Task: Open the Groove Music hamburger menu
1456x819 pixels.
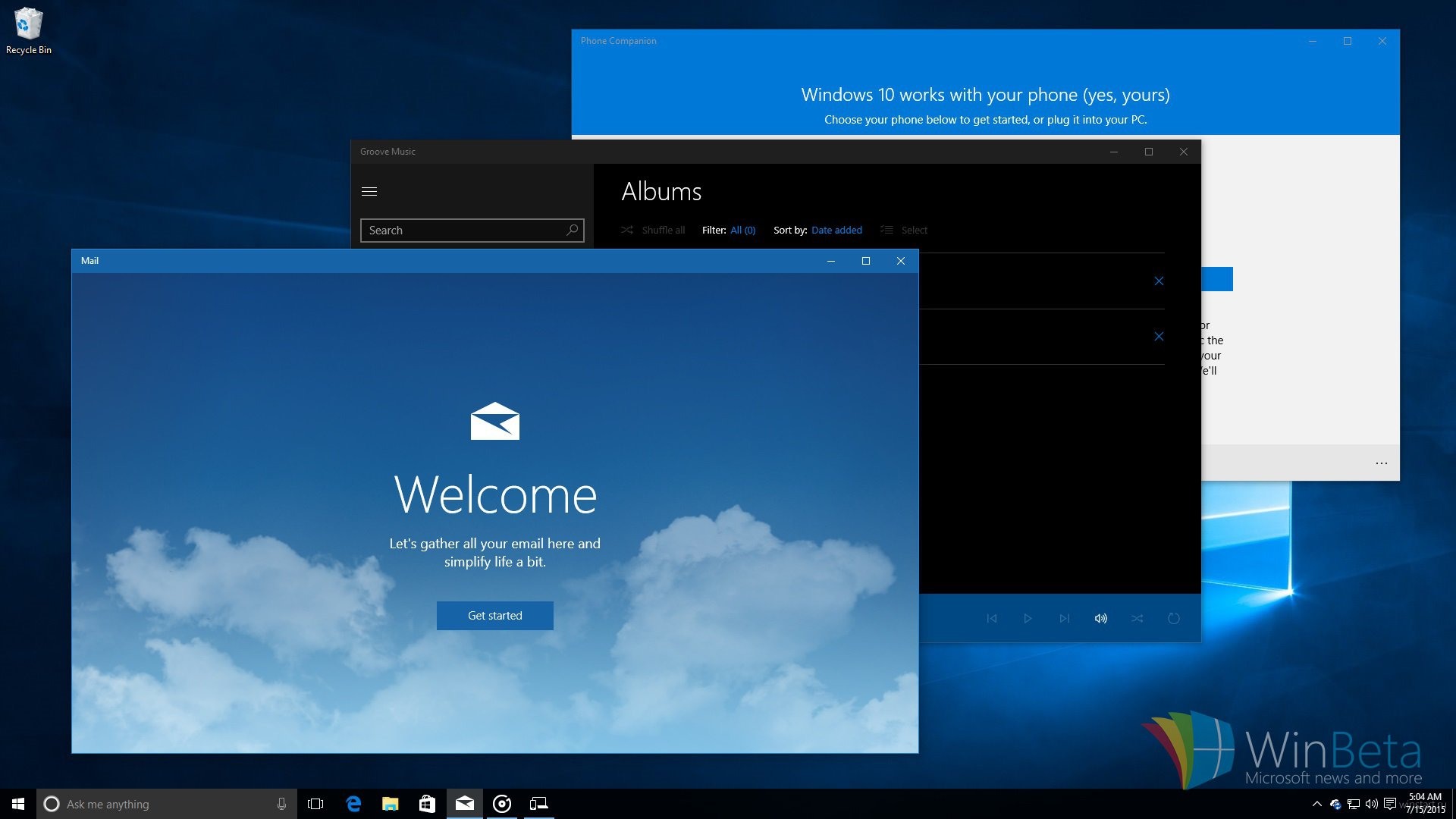Action: [369, 191]
